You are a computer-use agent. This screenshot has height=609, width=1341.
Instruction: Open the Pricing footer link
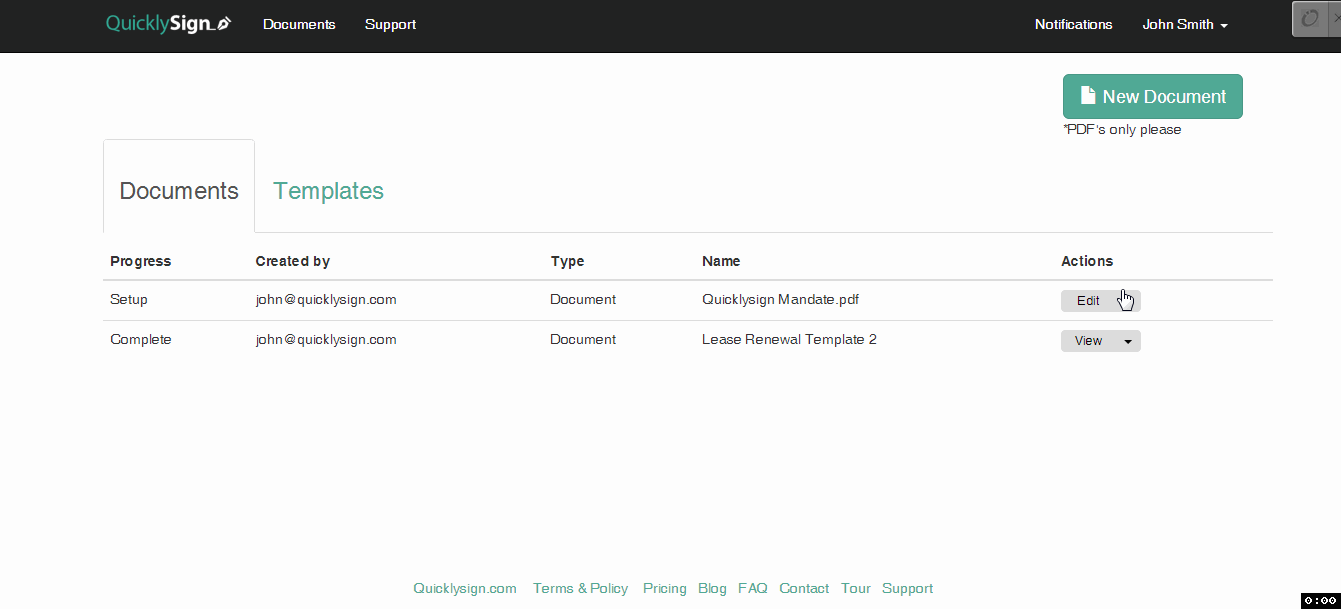click(665, 588)
